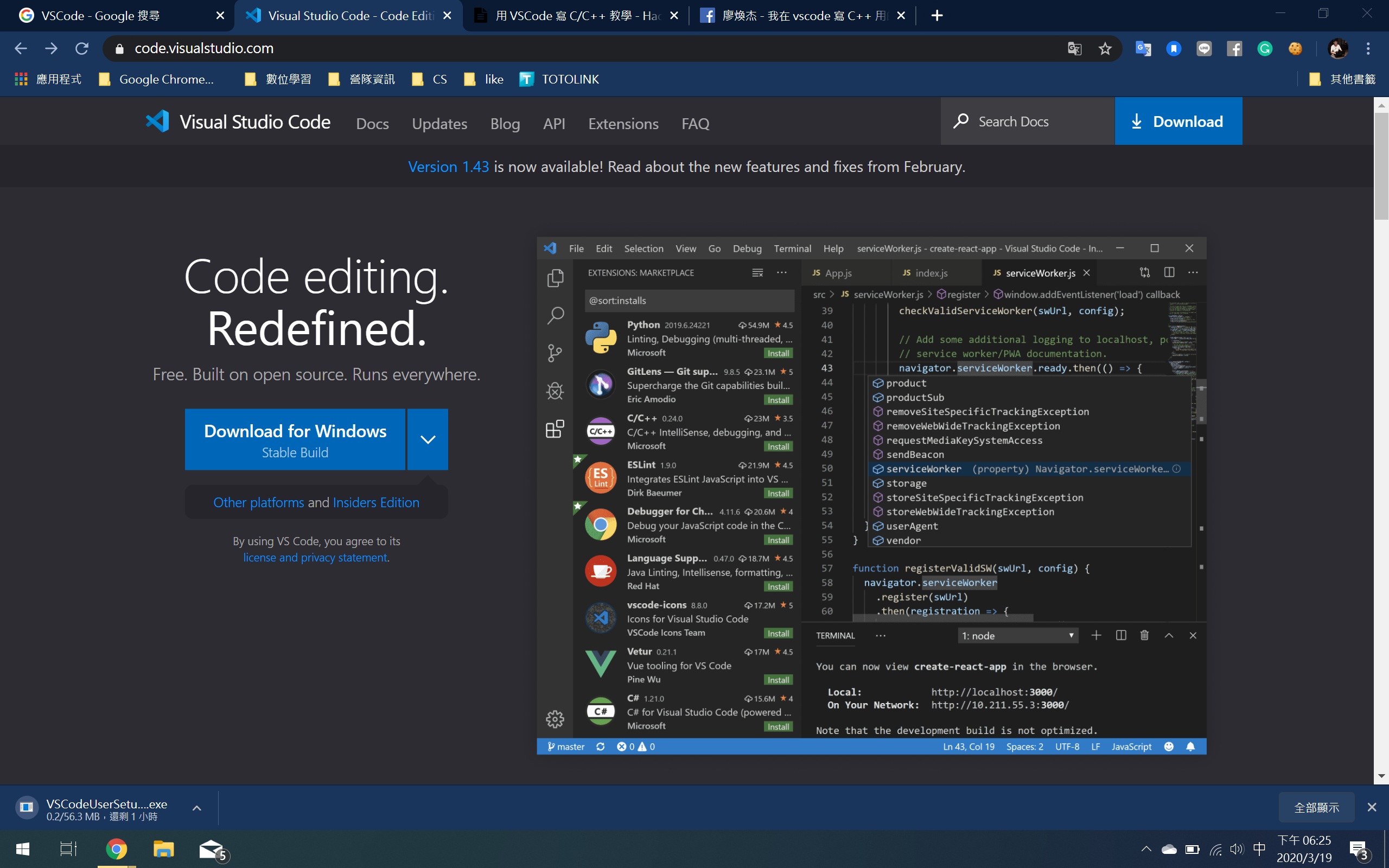1389x868 pixels.
Task: Open the Updates navigation item
Action: pyautogui.click(x=439, y=124)
